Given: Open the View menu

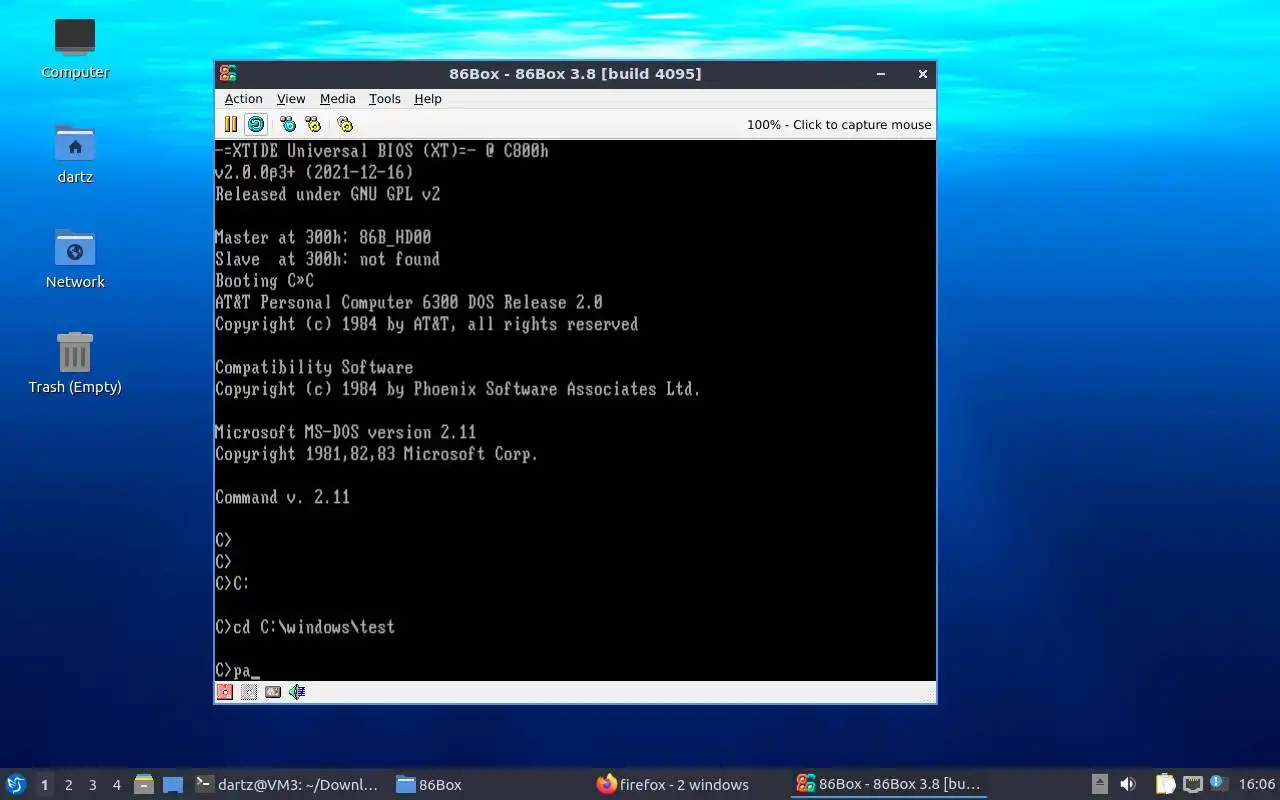Looking at the screenshot, I should [x=291, y=99].
